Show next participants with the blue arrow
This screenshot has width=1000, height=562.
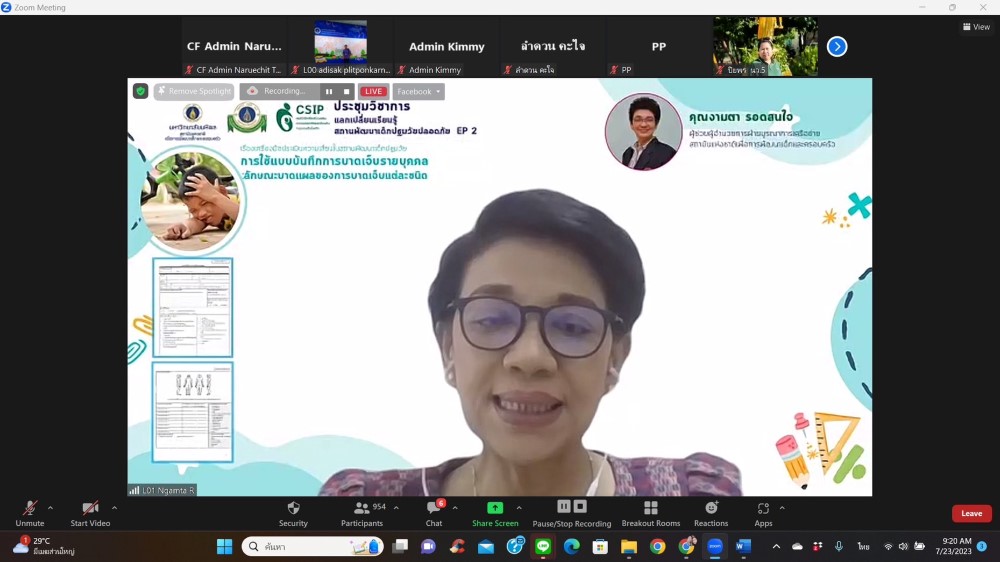pos(837,46)
